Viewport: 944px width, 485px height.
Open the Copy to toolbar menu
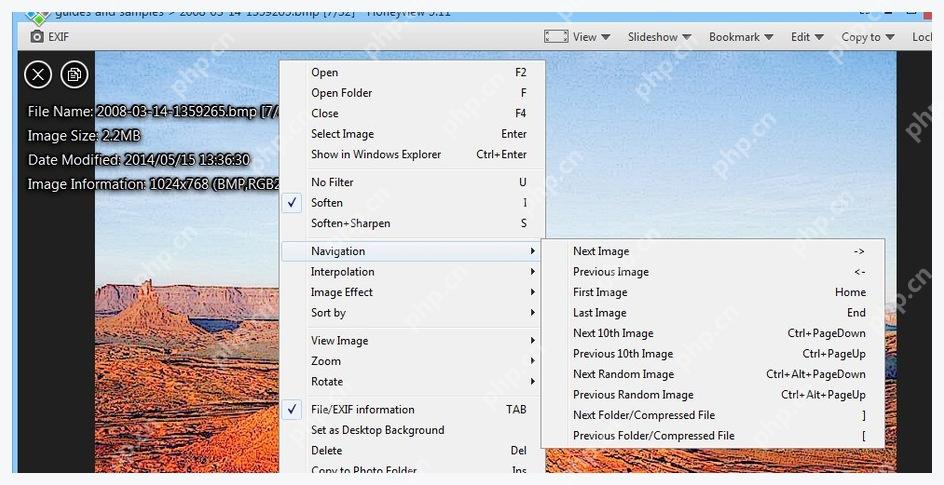click(x=868, y=37)
